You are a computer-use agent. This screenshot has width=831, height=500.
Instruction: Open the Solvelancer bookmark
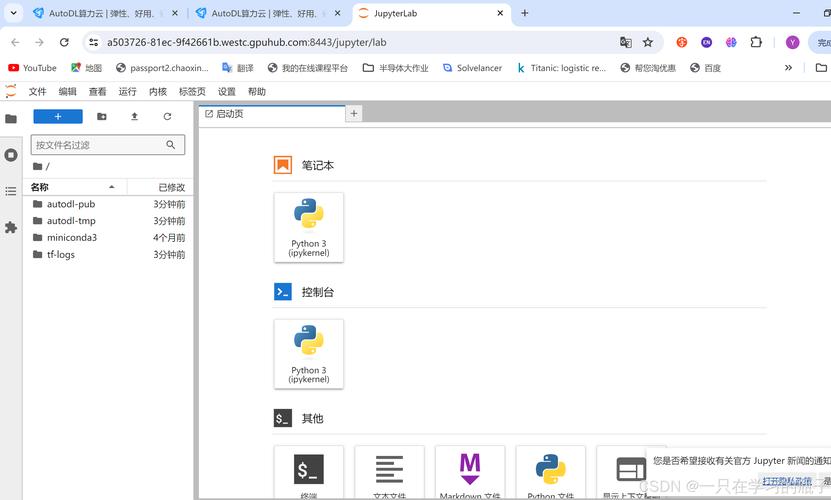click(x=472, y=68)
